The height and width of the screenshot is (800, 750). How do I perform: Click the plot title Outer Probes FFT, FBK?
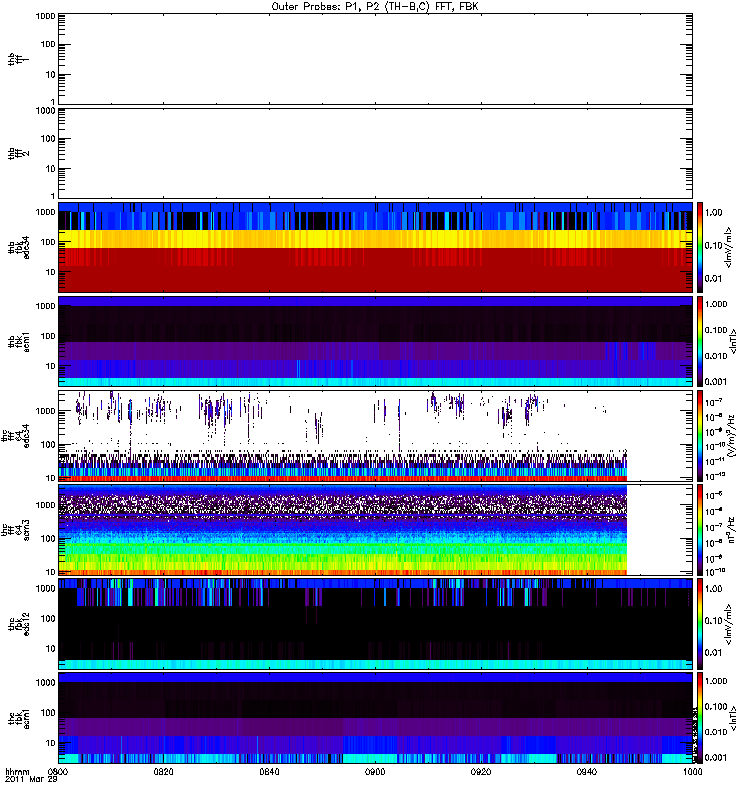[x=375, y=7]
